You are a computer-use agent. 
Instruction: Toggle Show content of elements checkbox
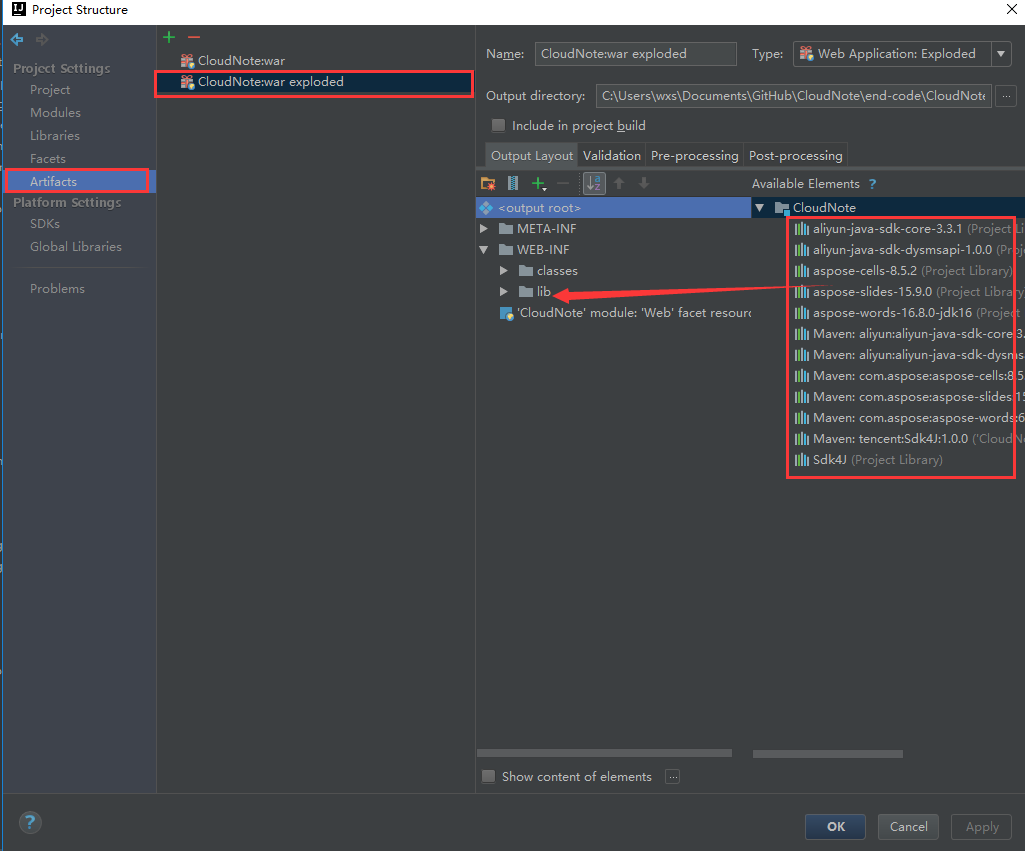(x=488, y=776)
